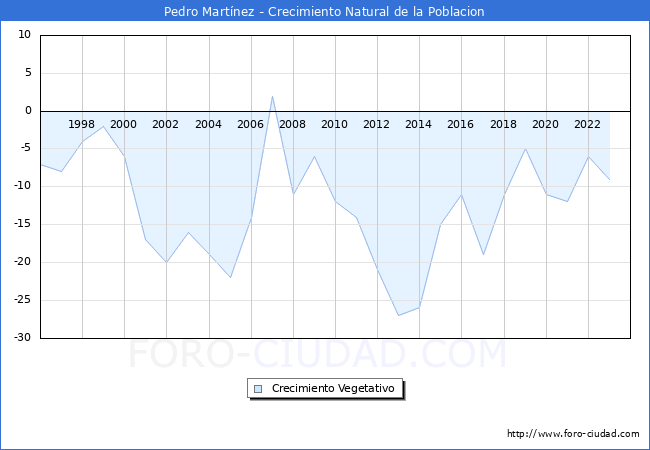Click the chart title 'Pedro Martínez - Crecimiento Natural de la Poblacion'
Image resolution: width=650 pixels, height=450 pixels.
tap(324, 11)
